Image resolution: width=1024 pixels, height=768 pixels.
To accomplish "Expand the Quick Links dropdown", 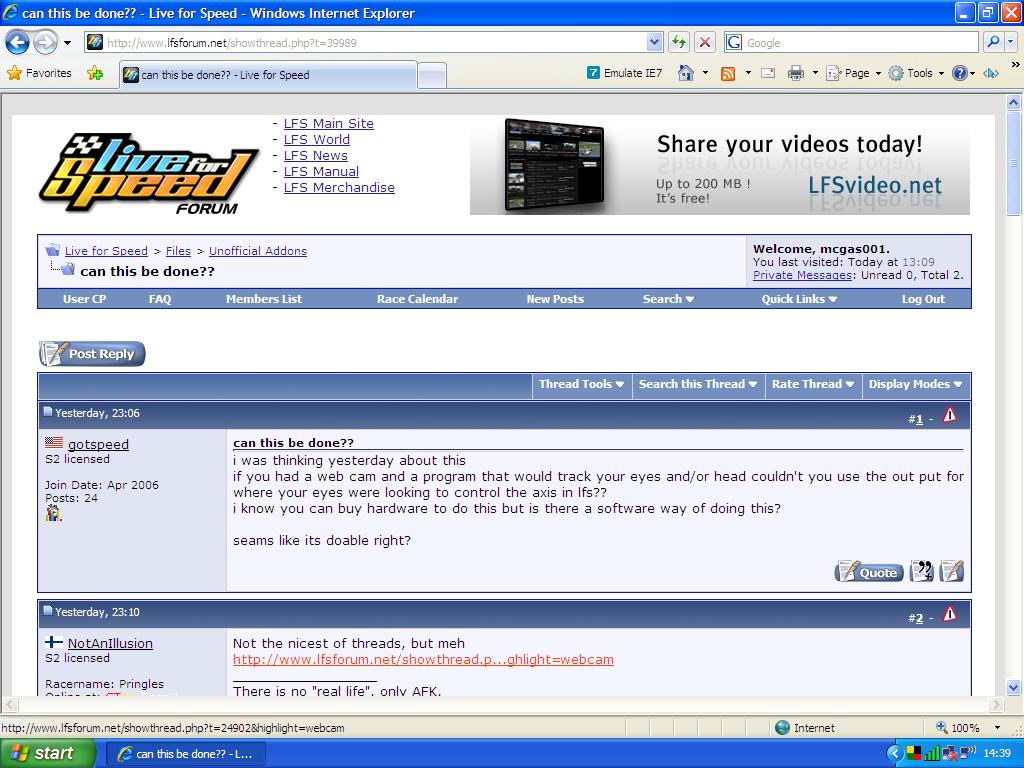I will 799,299.
